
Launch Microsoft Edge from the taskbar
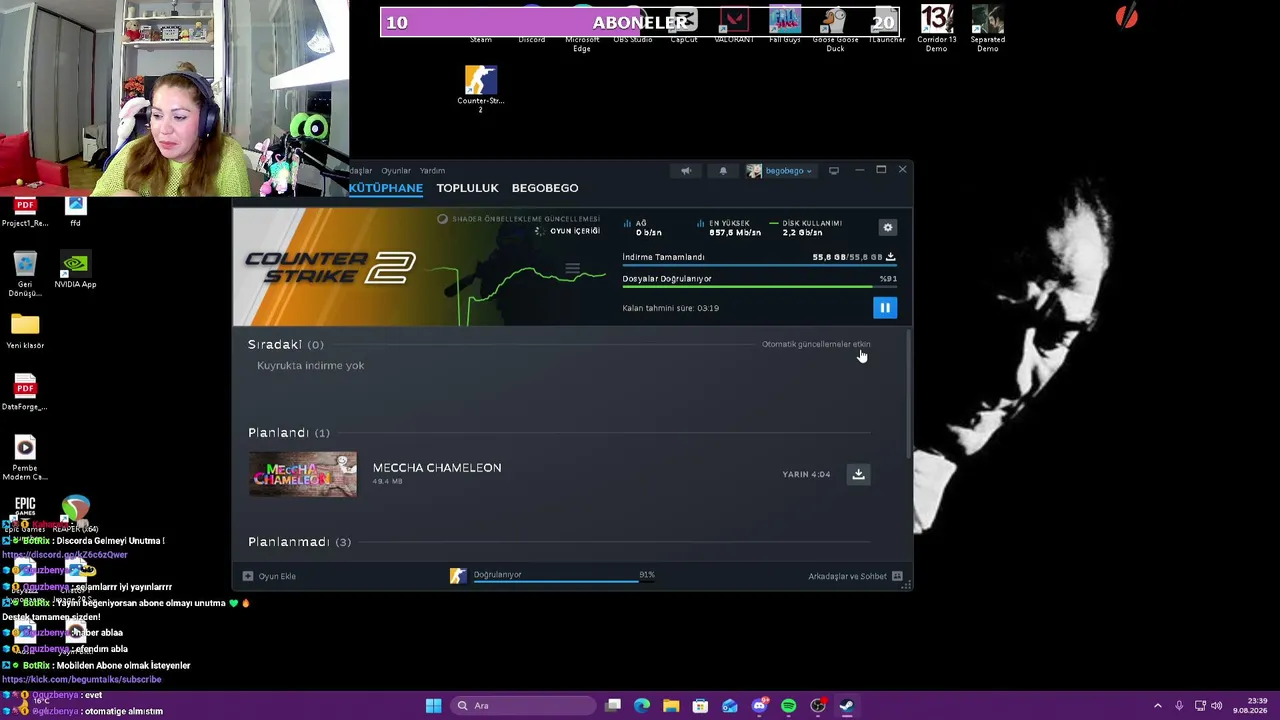pos(642,706)
